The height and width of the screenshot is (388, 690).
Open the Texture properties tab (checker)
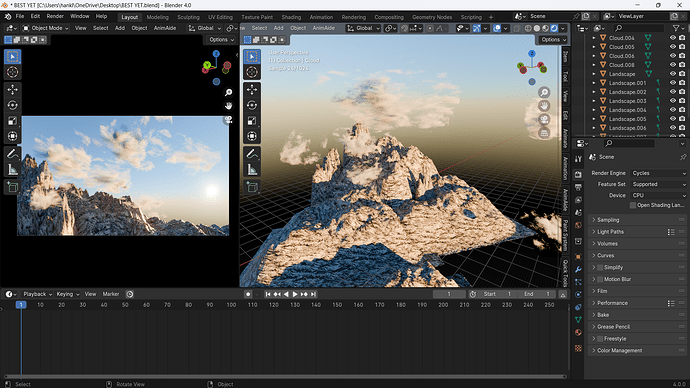(x=578, y=348)
